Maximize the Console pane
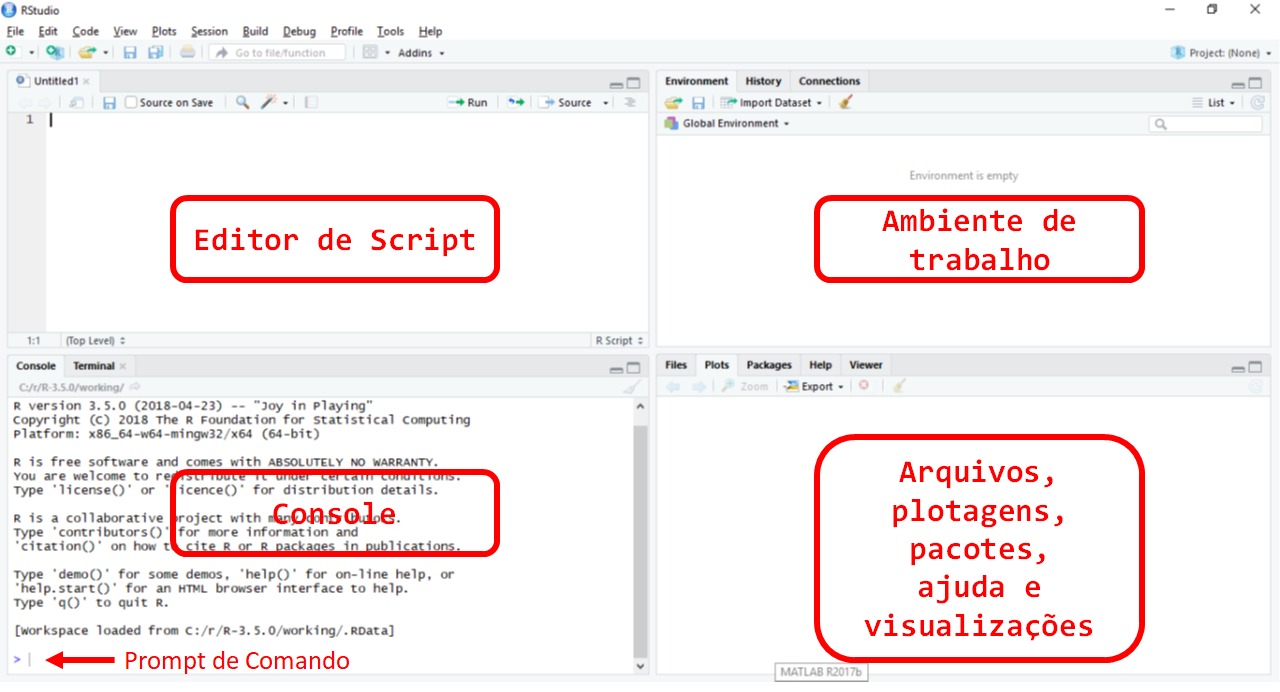The width and height of the screenshot is (1280, 692). click(633, 368)
